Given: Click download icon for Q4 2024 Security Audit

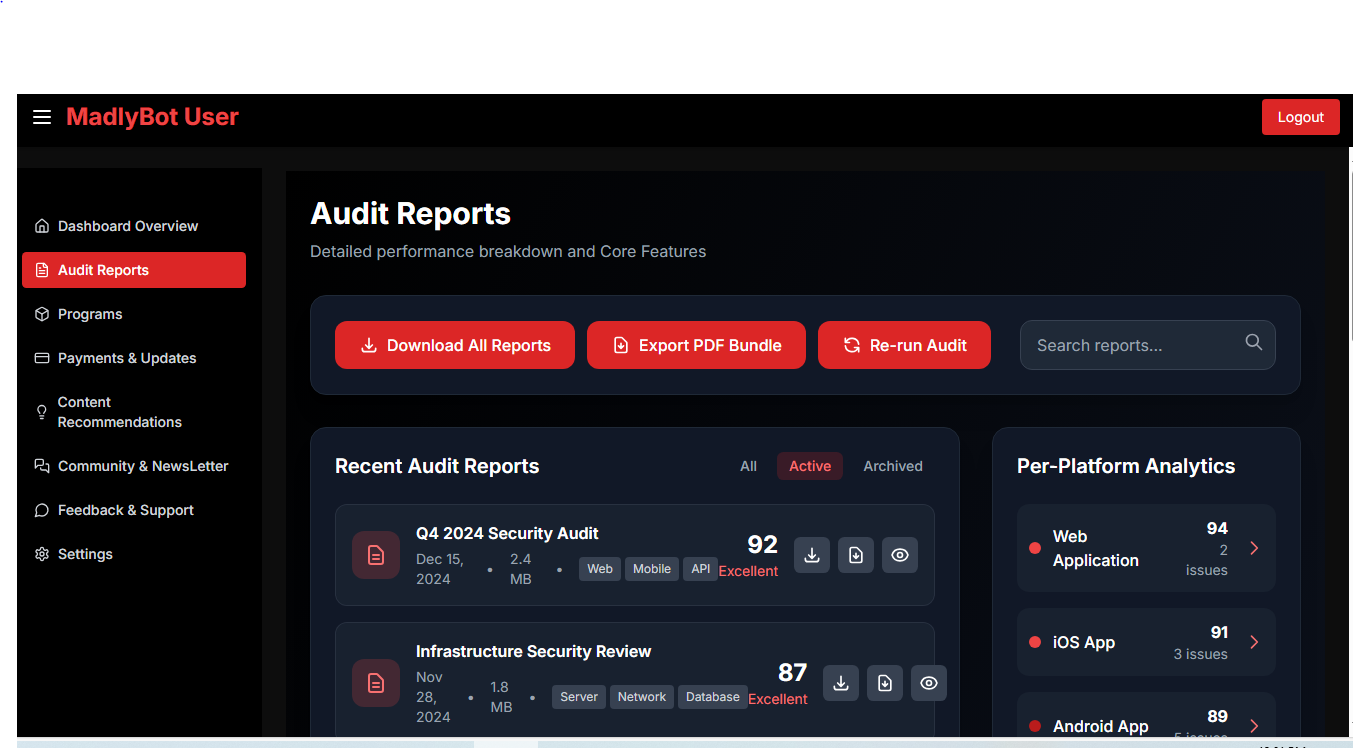Looking at the screenshot, I should tap(812, 555).
